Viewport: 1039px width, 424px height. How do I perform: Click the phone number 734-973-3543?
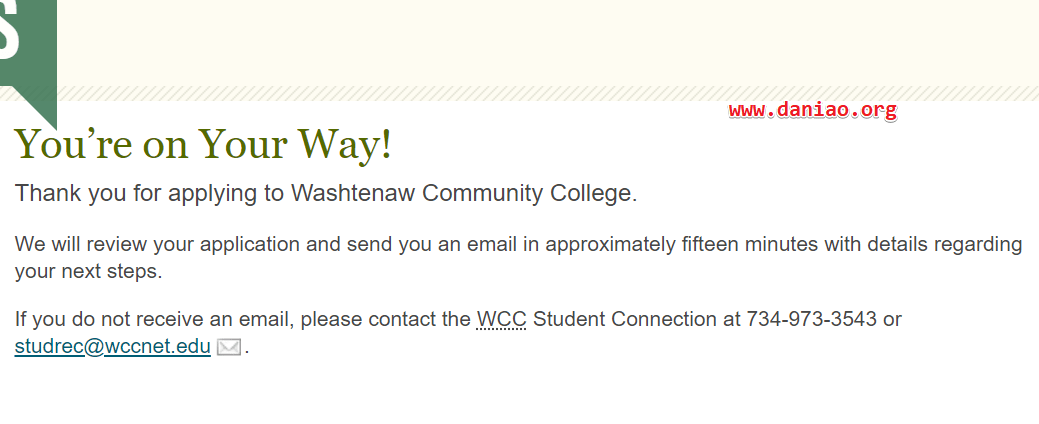pos(812,319)
